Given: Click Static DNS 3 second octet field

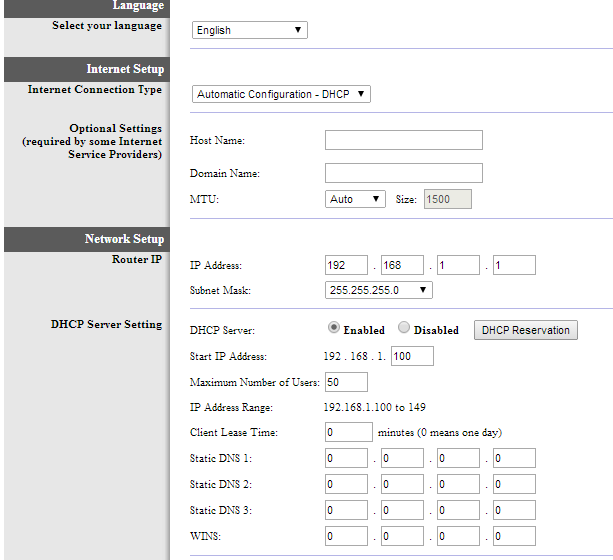Looking at the screenshot, I should 402,510.
